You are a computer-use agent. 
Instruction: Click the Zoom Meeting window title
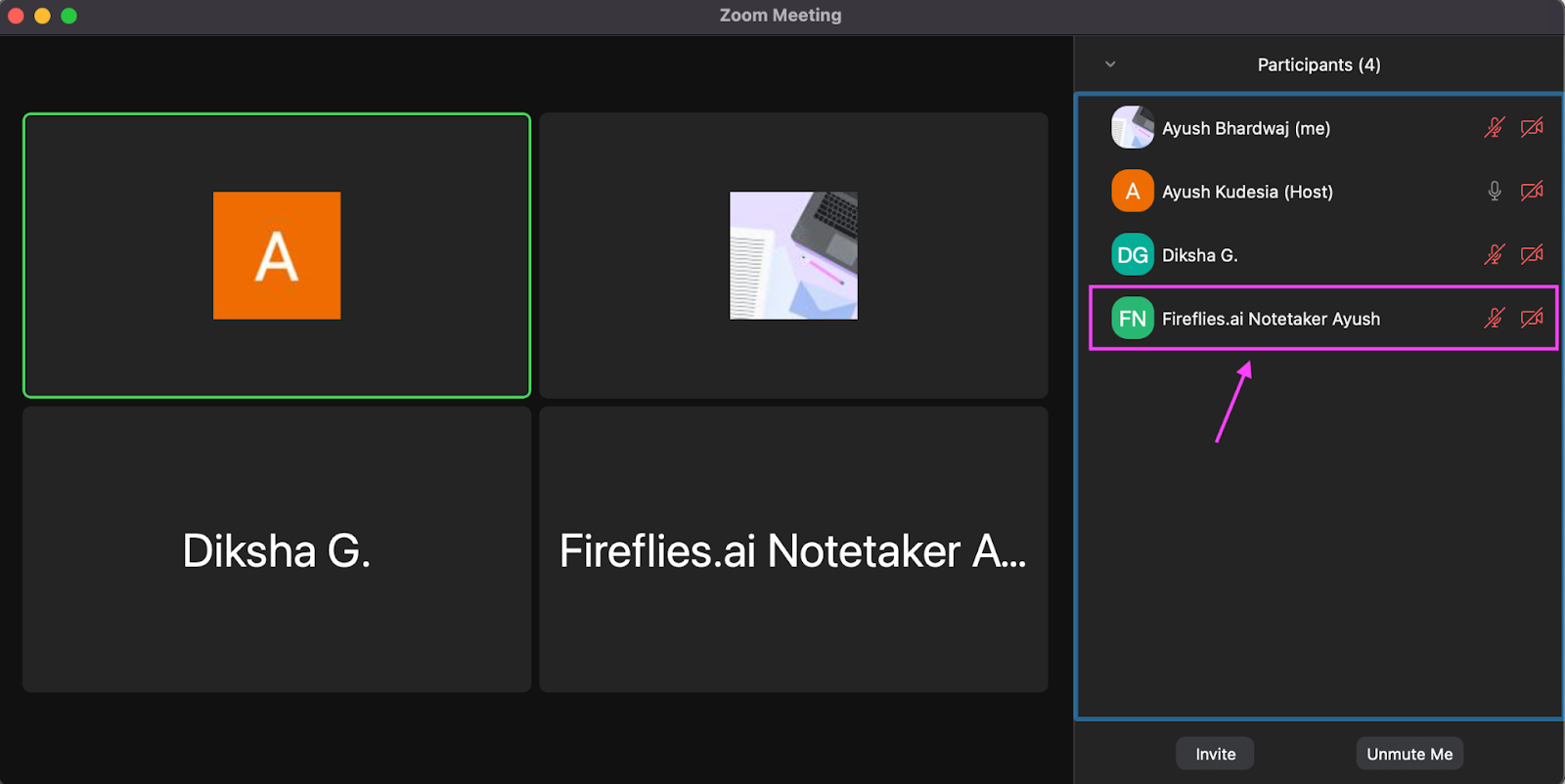pyautogui.click(x=781, y=16)
